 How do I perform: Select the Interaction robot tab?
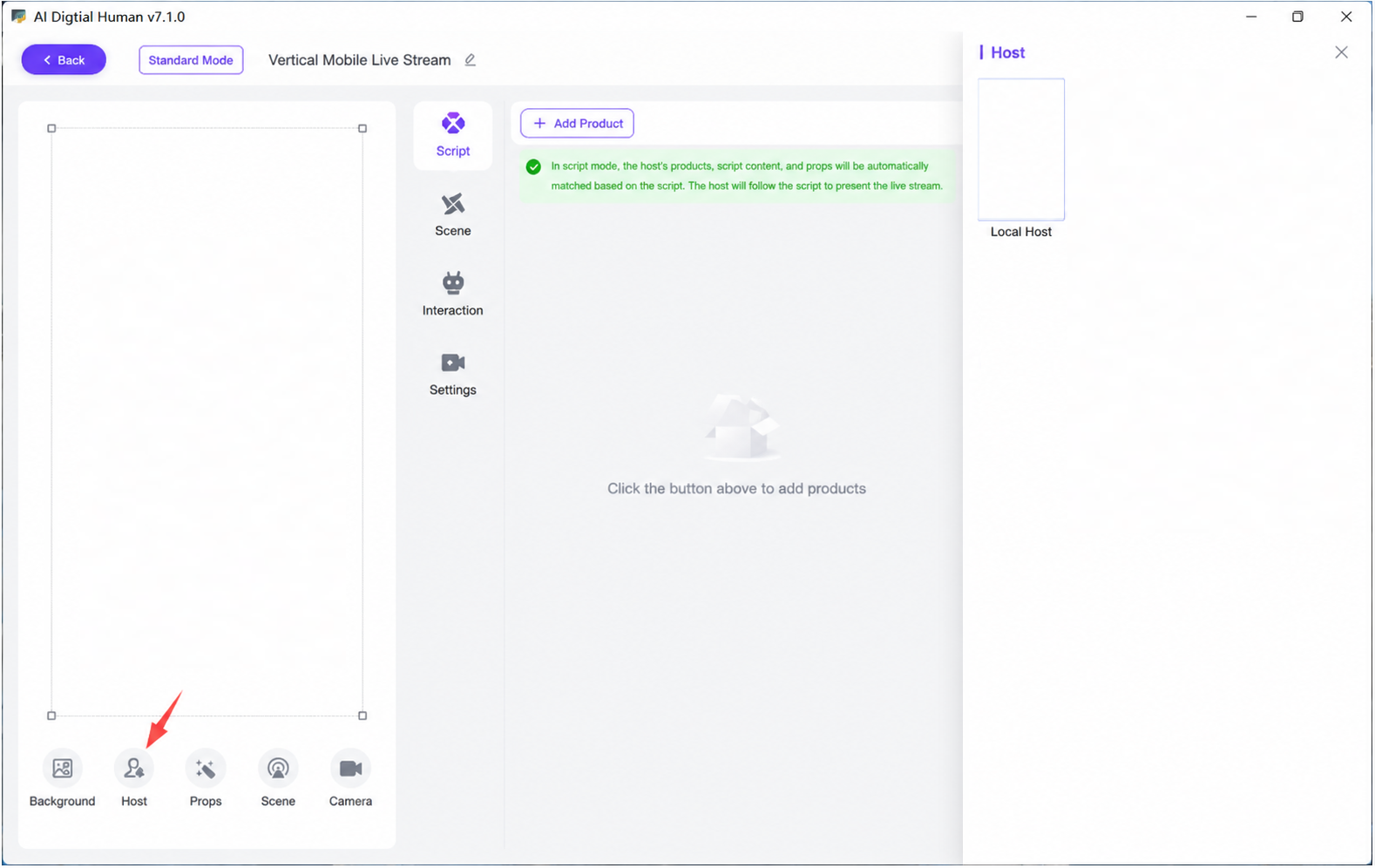pyautogui.click(x=453, y=295)
